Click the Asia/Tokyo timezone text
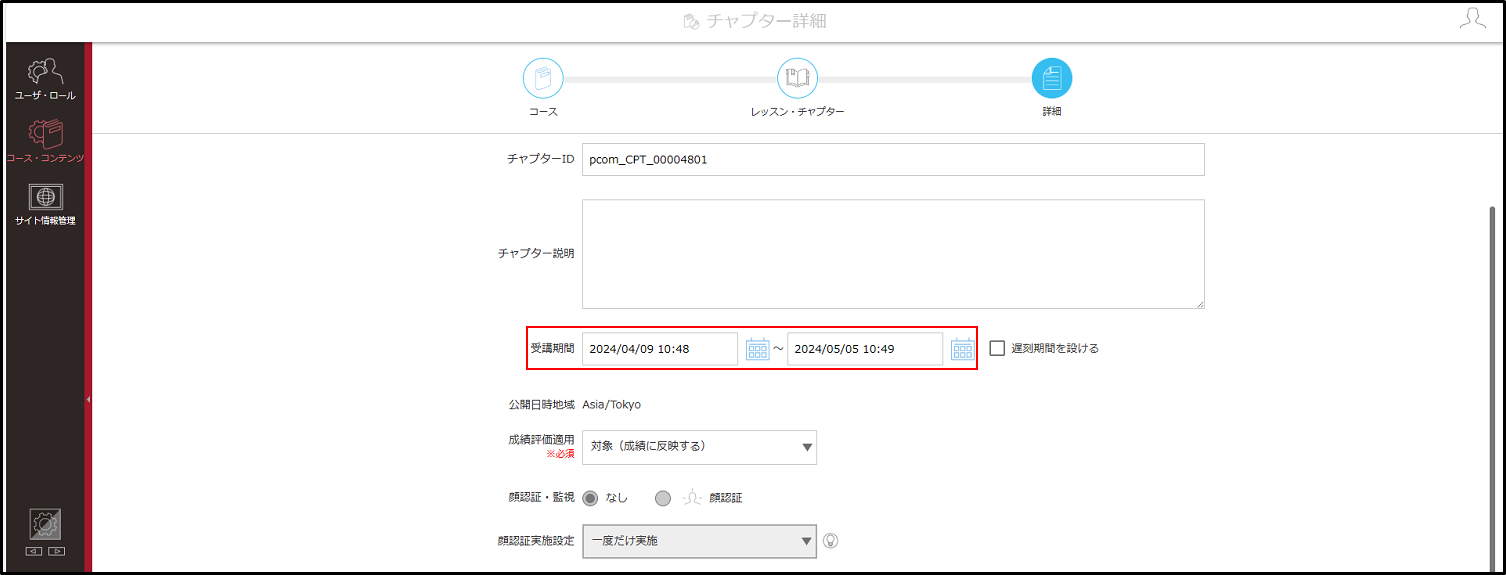This screenshot has width=1506, height=575. [612, 405]
